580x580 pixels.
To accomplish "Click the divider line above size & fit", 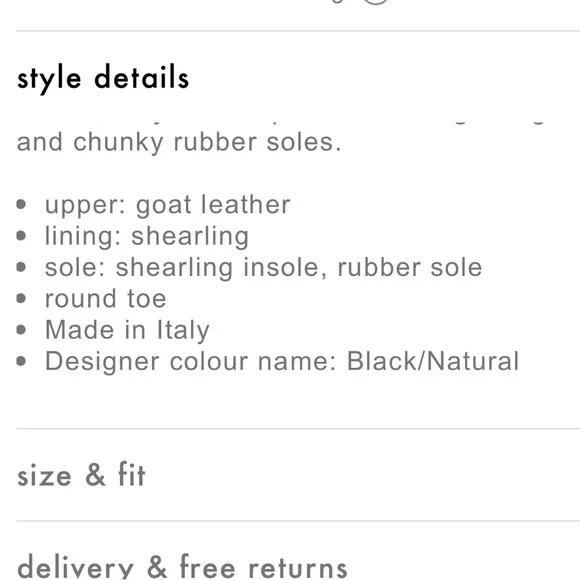I will tap(298, 429).
